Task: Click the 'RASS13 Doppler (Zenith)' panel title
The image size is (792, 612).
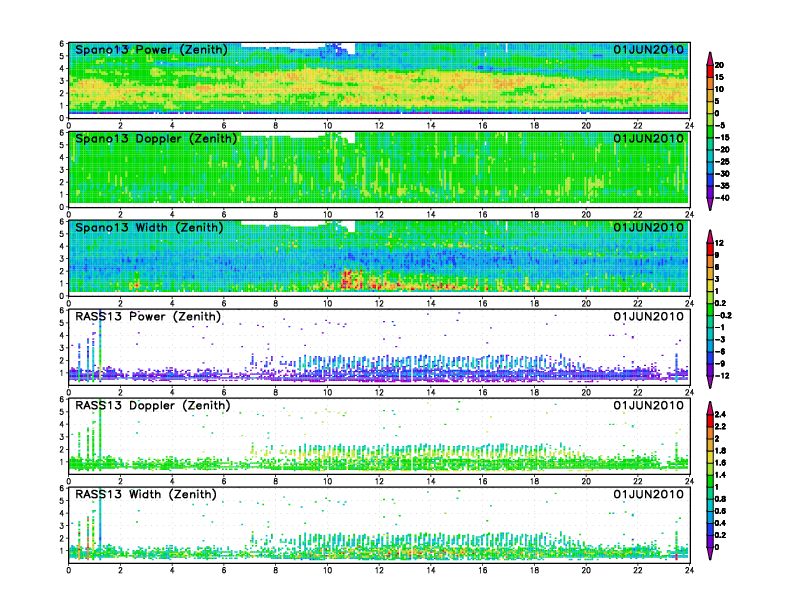Action: [x=153, y=405]
